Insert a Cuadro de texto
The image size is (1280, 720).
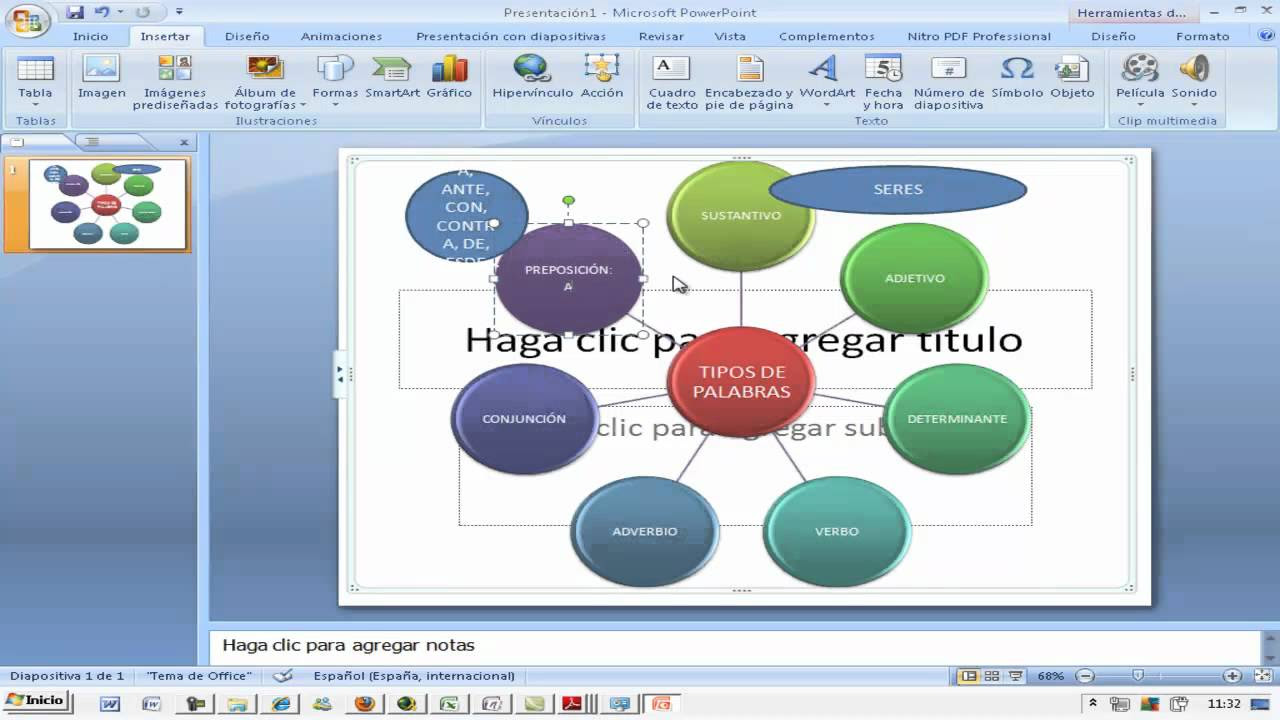(x=672, y=82)
